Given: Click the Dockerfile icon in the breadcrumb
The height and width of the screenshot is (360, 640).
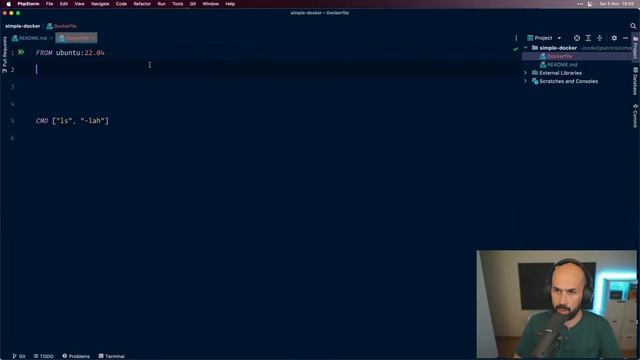Looking at the screenshot, I should point(49,26).
